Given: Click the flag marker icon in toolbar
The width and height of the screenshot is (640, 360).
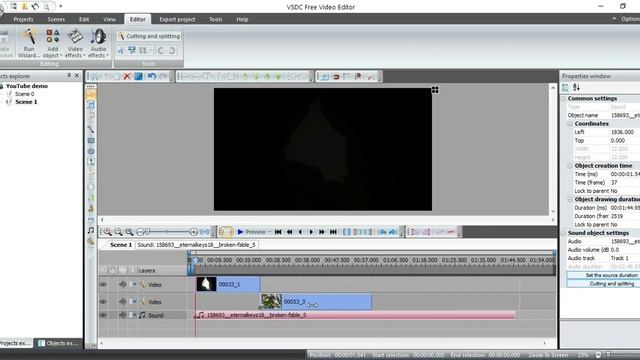Looking at the screenshot, I should point(358,76).
